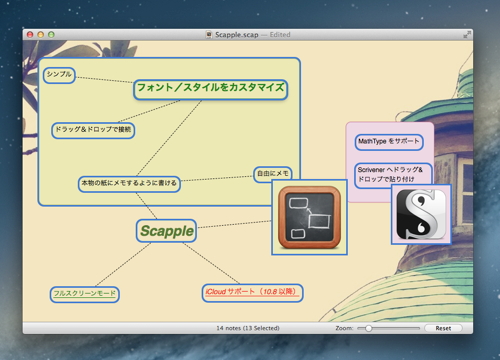Minimize the window with yellow button
Viewport: 500px width, 360px height.
coord(41,34)
